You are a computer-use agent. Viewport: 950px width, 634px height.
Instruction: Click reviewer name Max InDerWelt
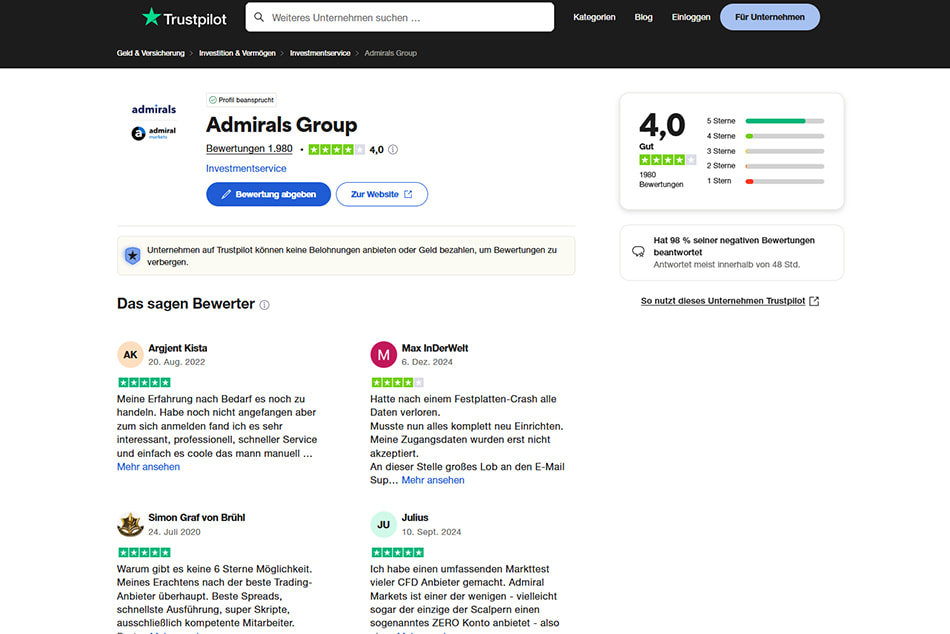point(435,349)
